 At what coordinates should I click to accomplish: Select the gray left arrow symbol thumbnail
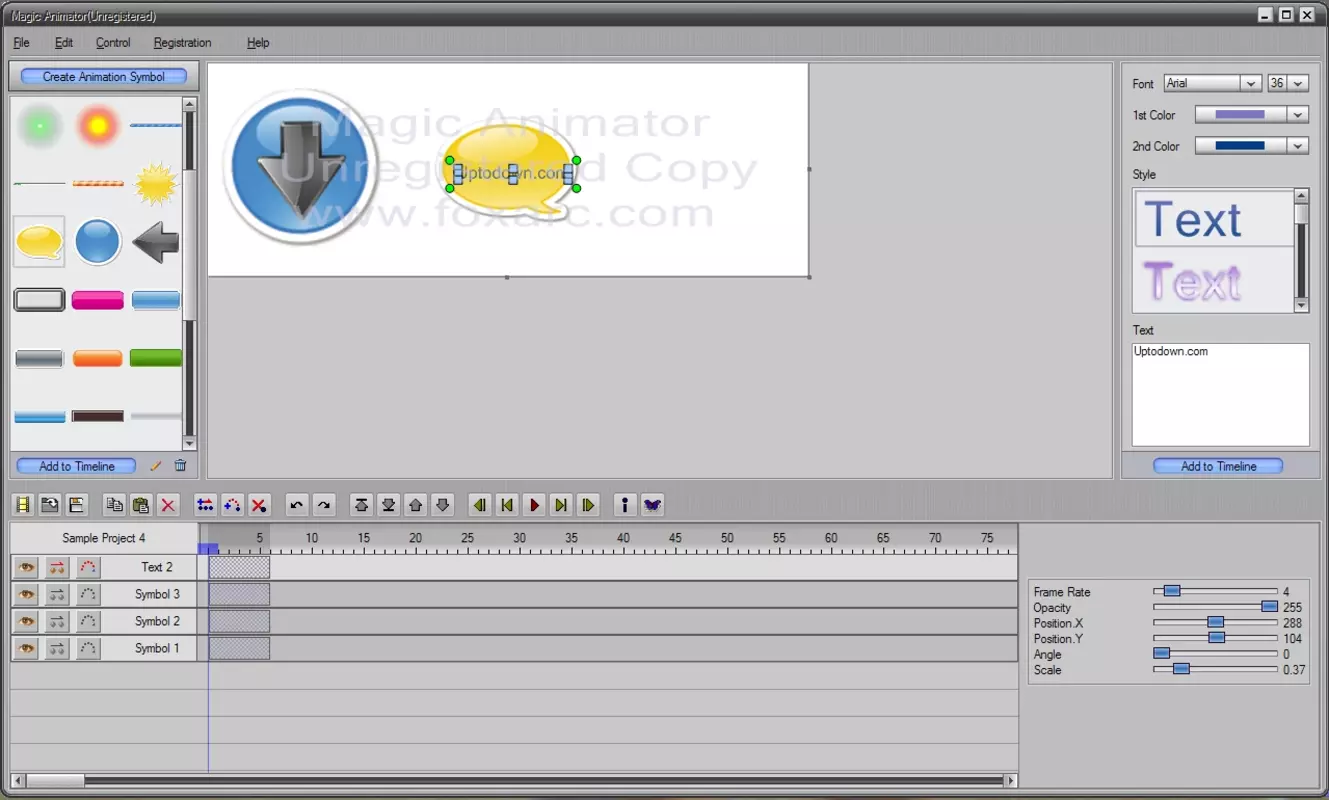[156, 242]
